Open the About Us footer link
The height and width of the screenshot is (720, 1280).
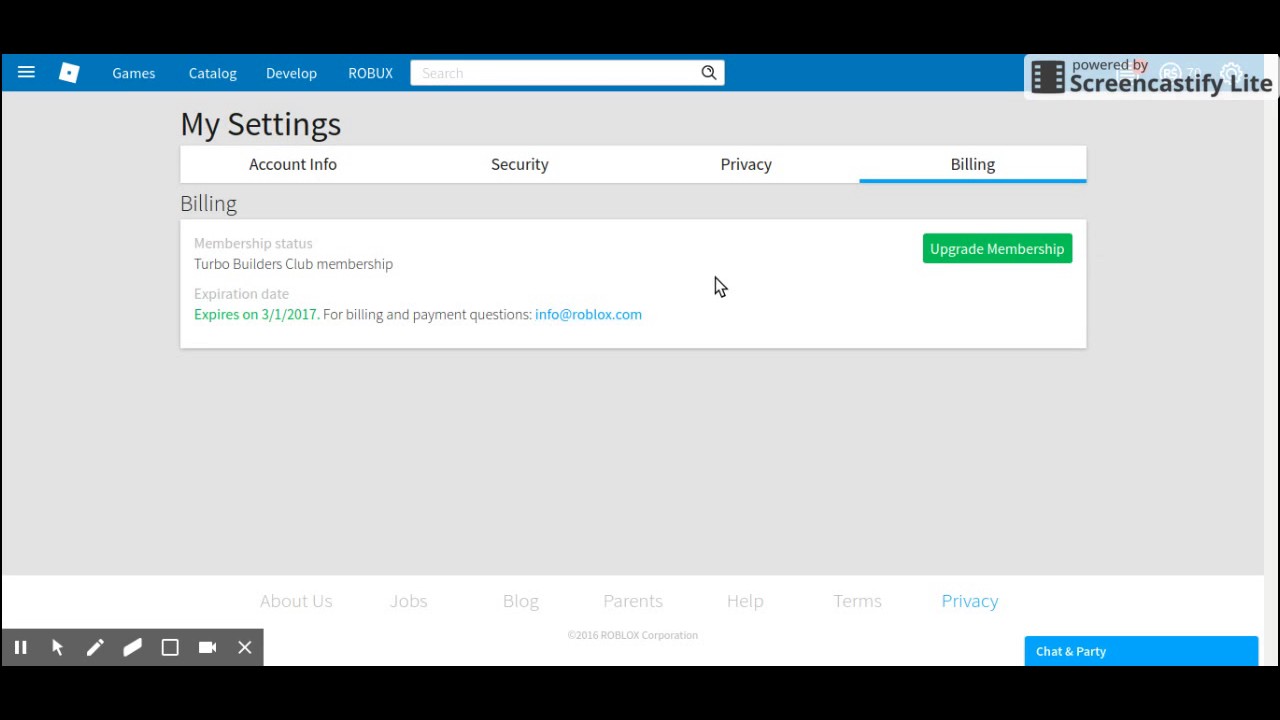tap(296, 601)
